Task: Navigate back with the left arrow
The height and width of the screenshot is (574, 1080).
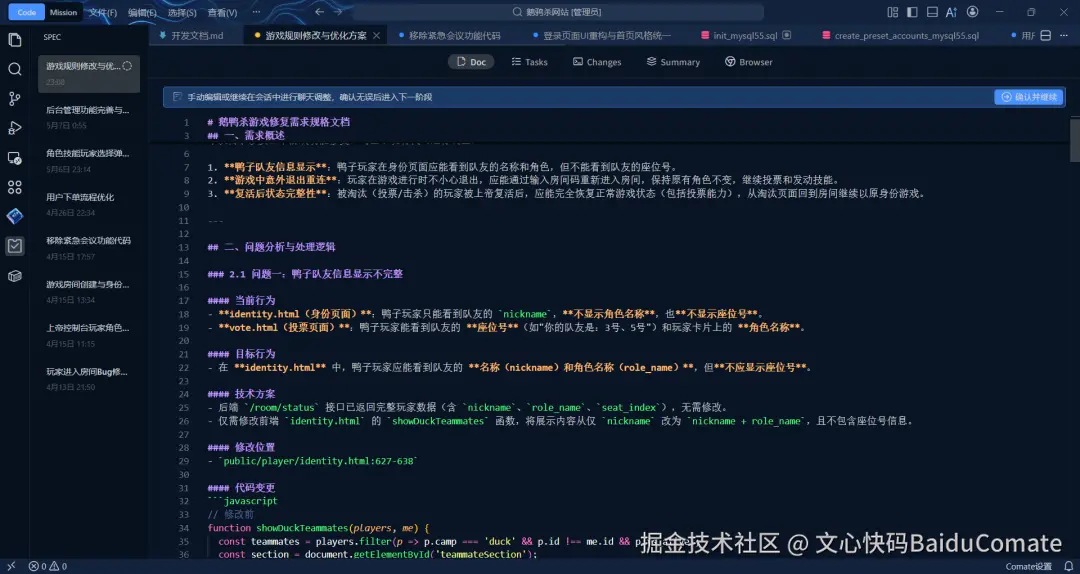Action: [x=319, y=12]
